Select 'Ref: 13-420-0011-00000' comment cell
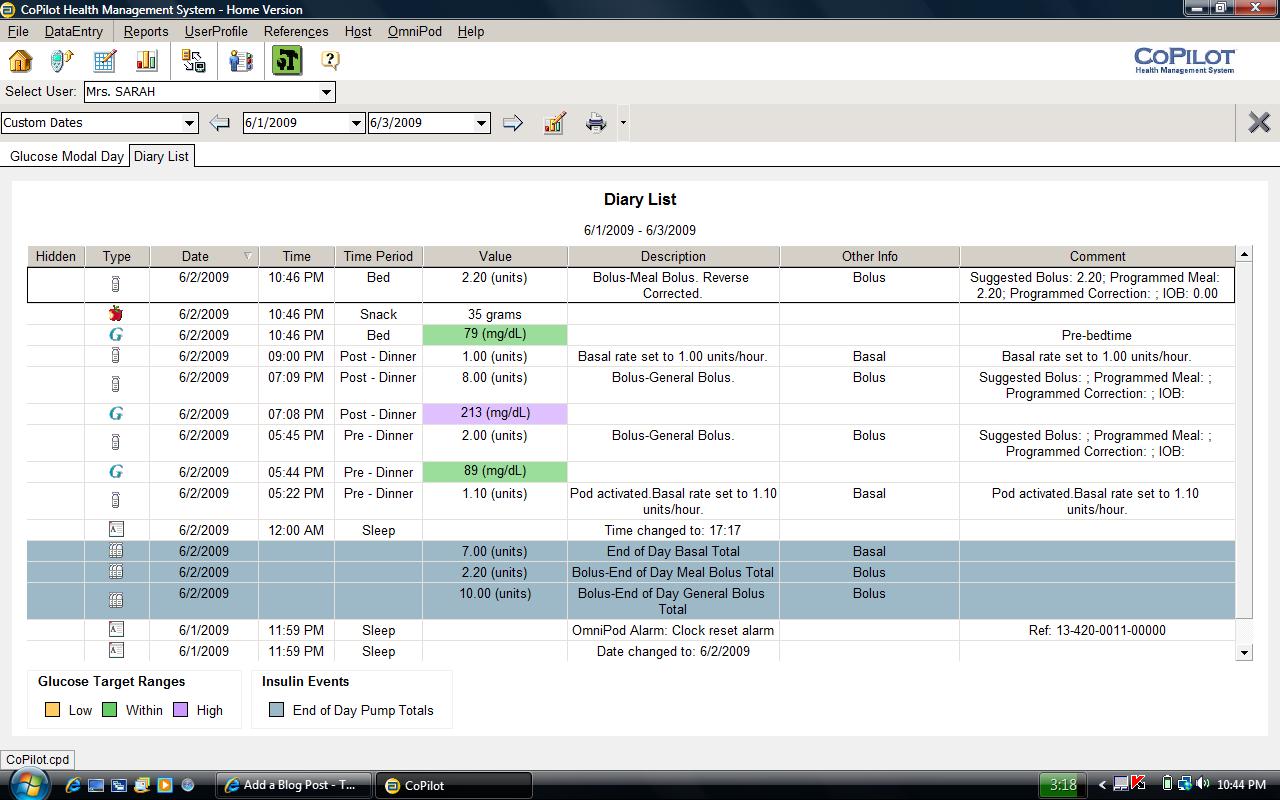Screen dimensions: 1280x800 (x=1097, y=630)
